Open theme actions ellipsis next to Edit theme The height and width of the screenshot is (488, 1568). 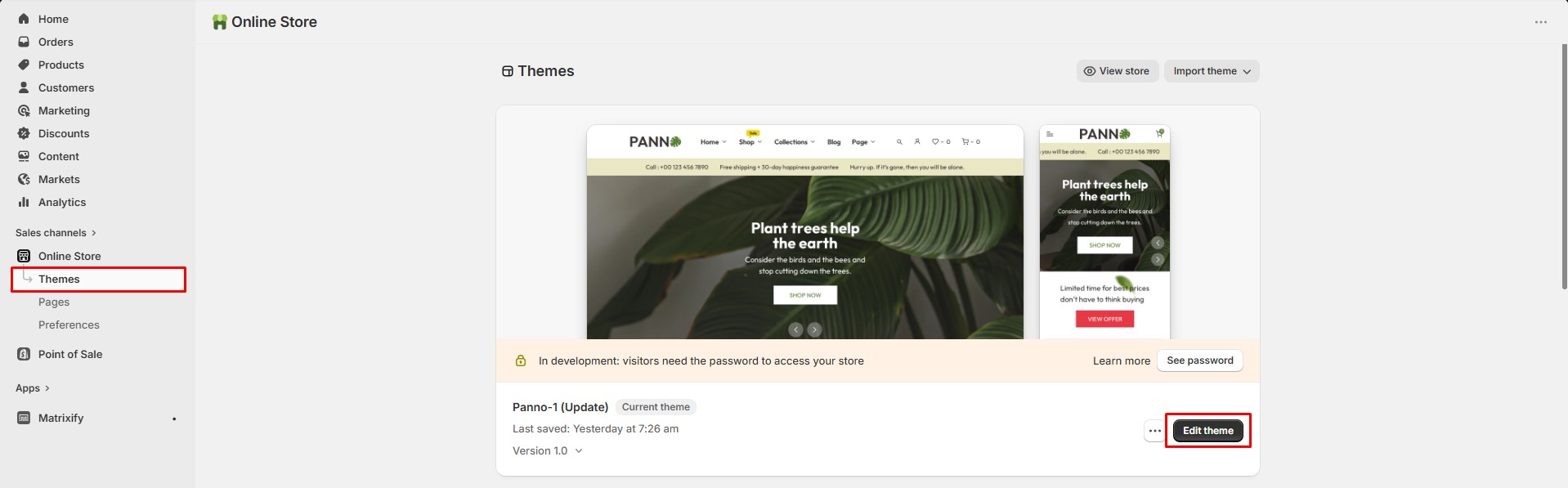coord(1154,431)
